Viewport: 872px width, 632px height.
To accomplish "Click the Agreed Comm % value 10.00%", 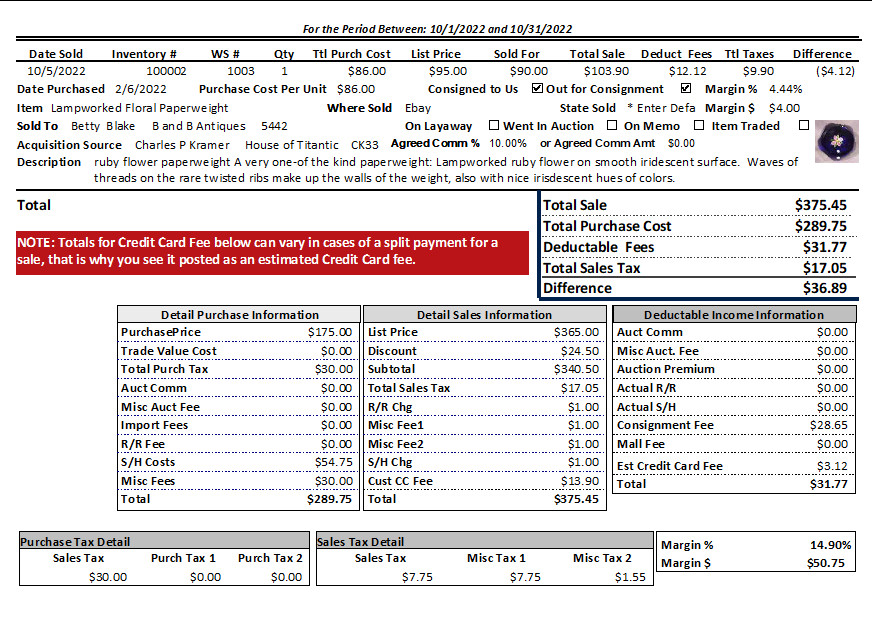I will tap(508, 144).
